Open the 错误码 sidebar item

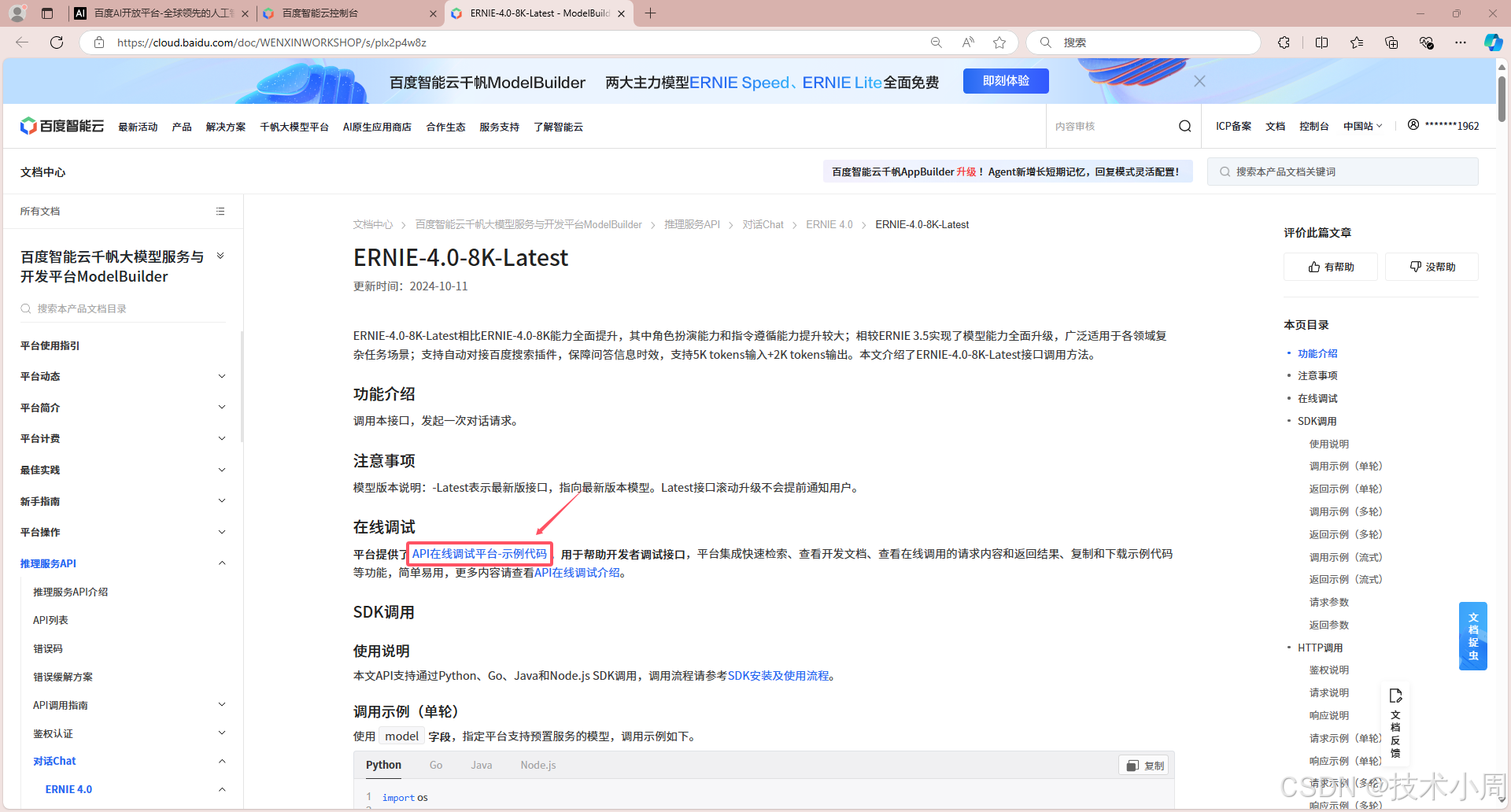47,648
